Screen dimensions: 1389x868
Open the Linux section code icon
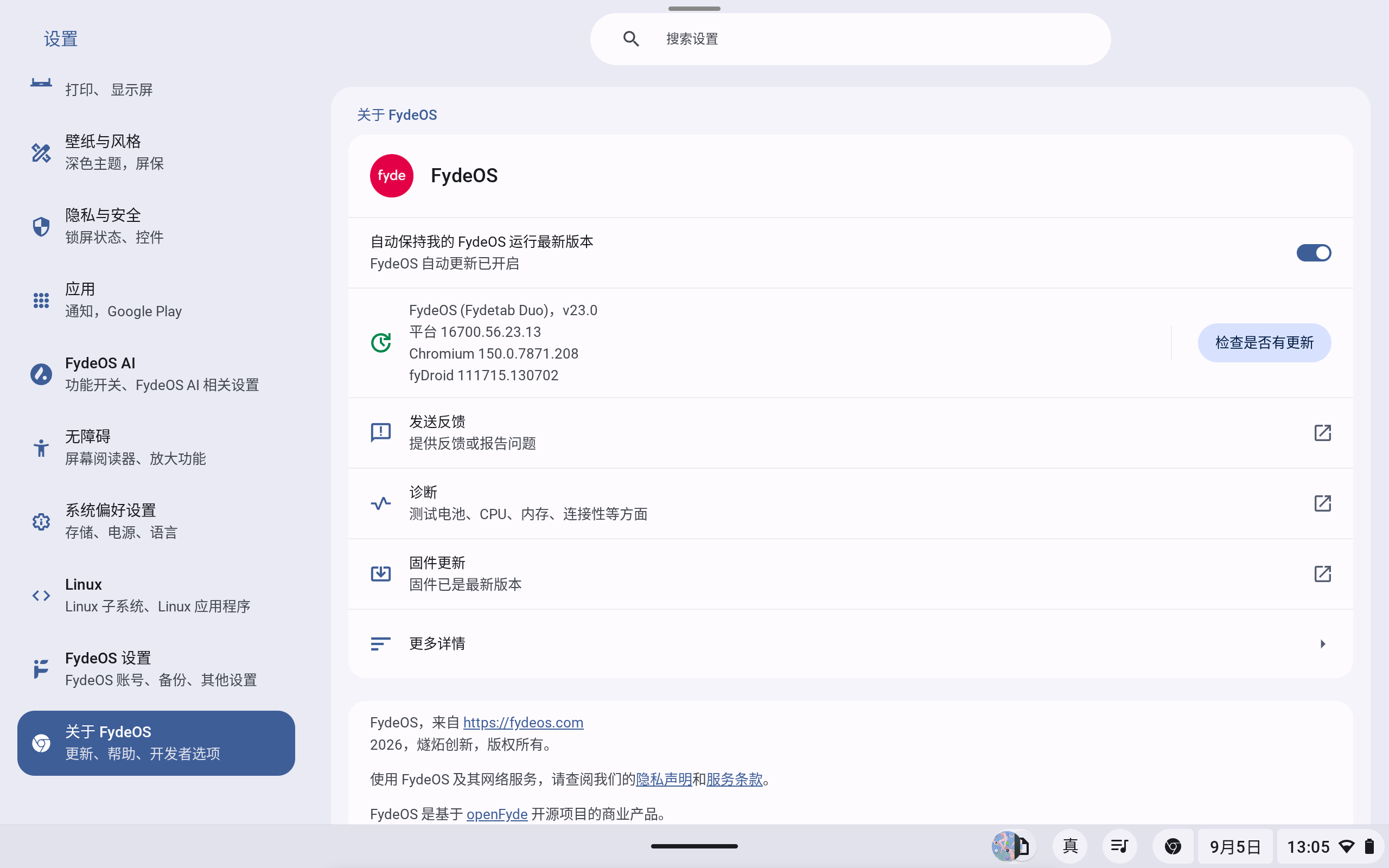pyautogui.click(x=41, y=595)
